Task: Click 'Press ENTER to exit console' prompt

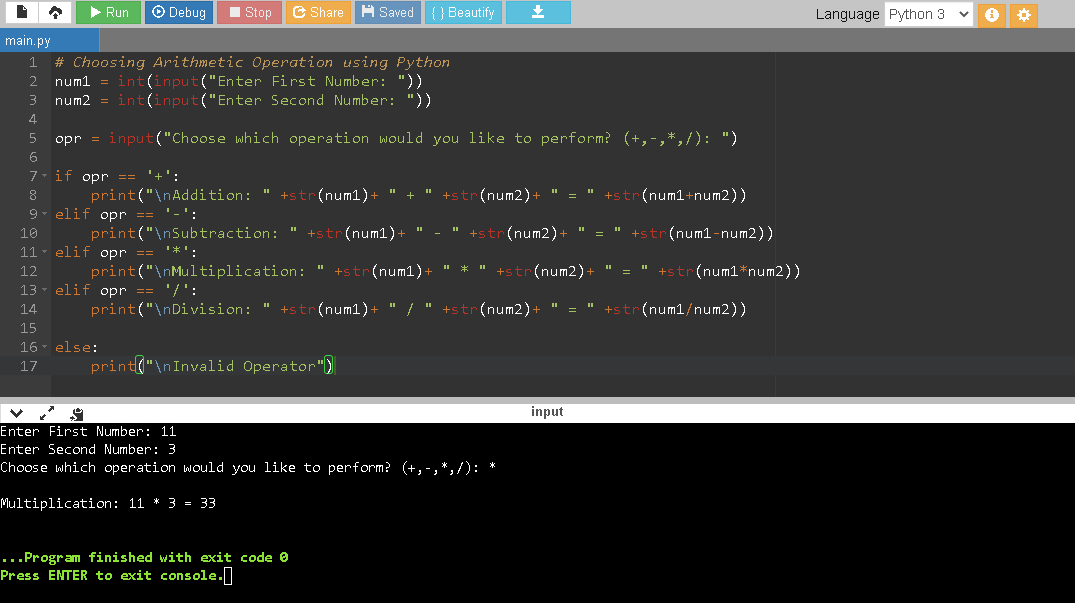Action: tap(112, 576)
